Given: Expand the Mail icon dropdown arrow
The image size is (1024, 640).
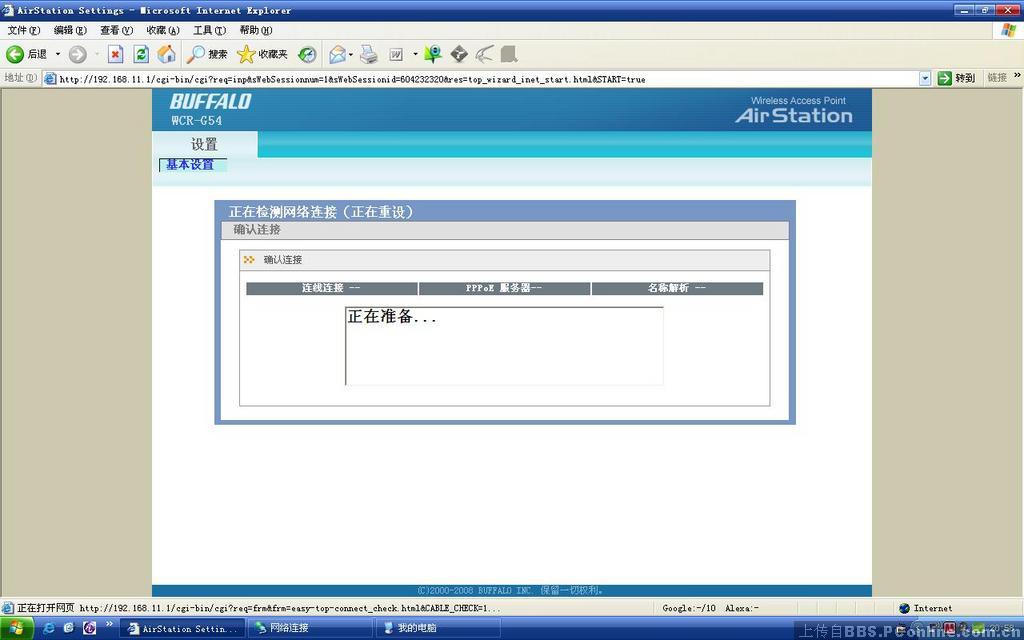Looking at the screenshot, I should pyautogui.click(x=351, y=54).
